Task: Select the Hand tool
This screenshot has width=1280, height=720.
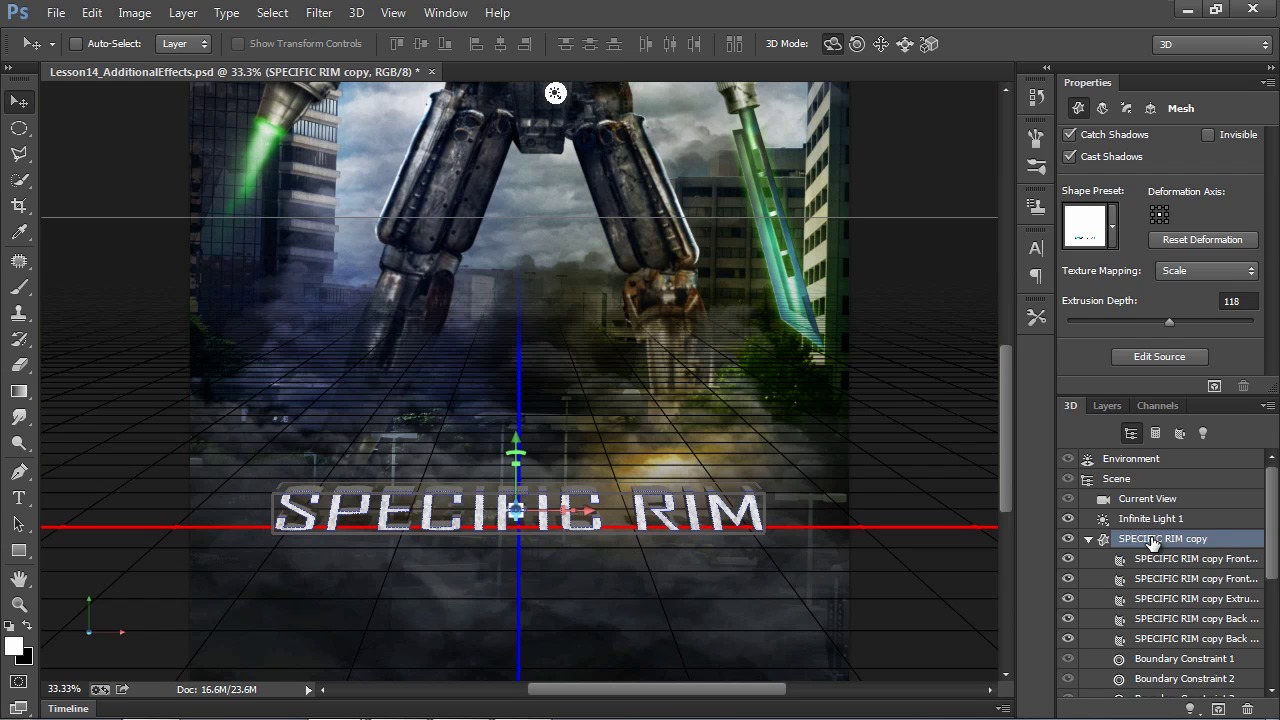Action: (19, 579)
